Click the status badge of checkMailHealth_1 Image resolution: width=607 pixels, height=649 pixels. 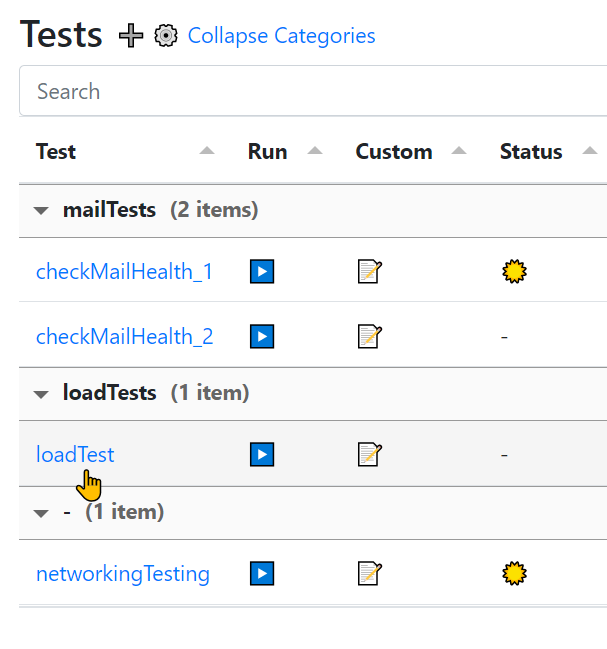[x=515, y=271]
